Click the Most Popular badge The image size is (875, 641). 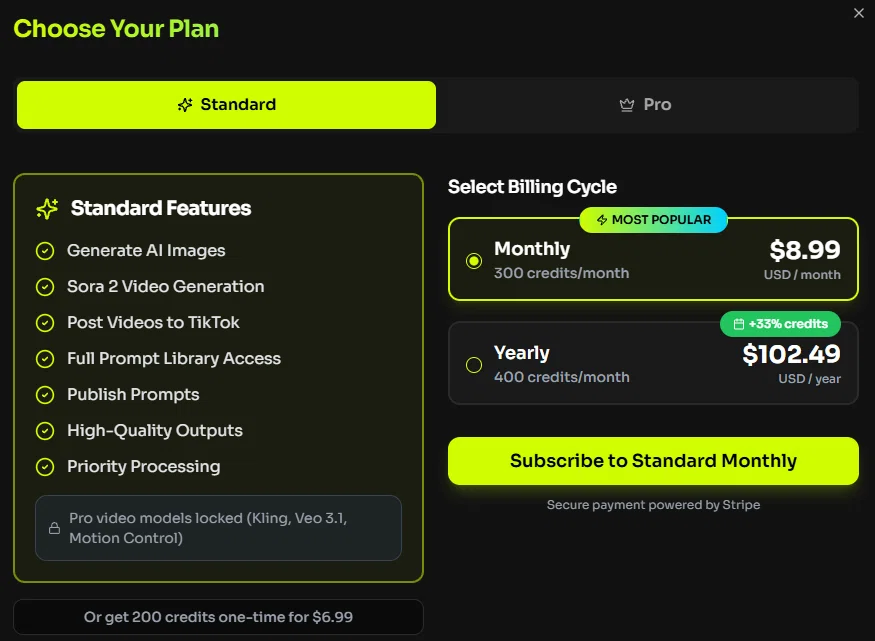(x=653, y=220)
